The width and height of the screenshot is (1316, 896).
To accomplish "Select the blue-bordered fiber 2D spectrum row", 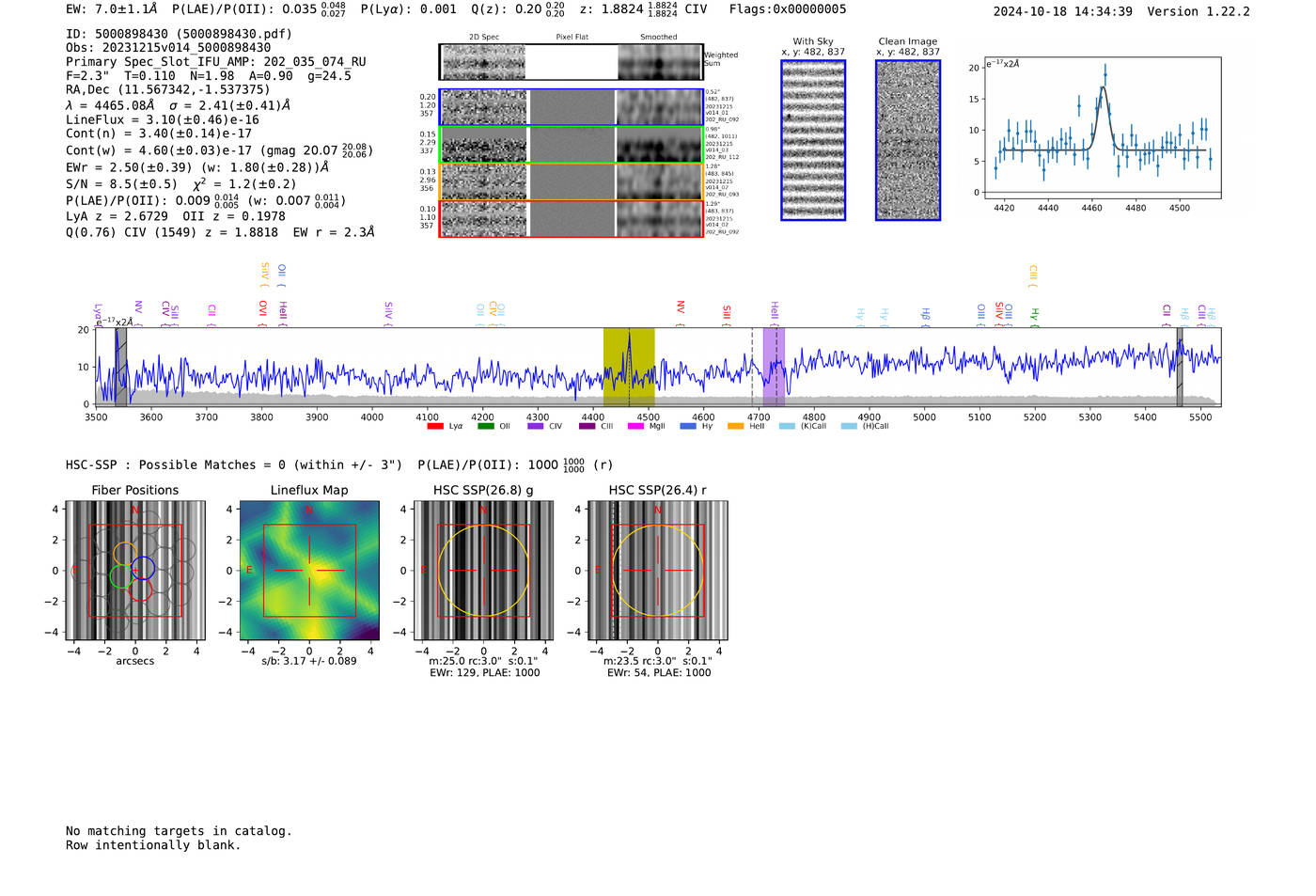I will [572, 107].
